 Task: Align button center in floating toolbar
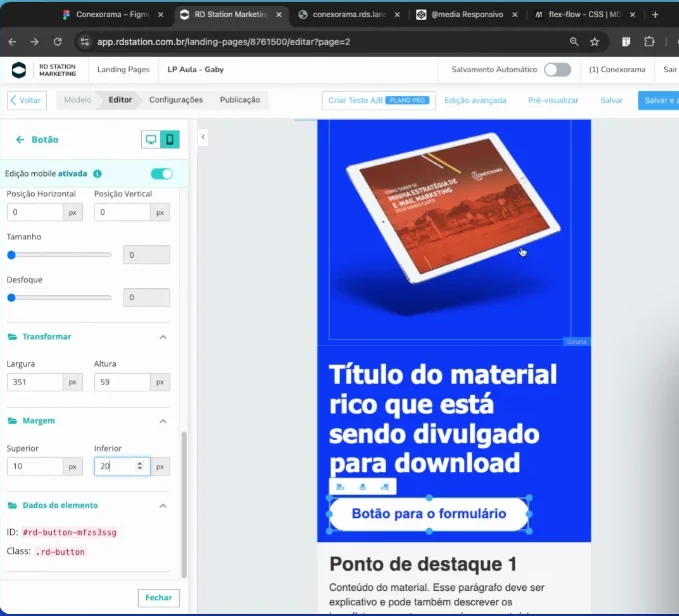click(x=362, y=487)
